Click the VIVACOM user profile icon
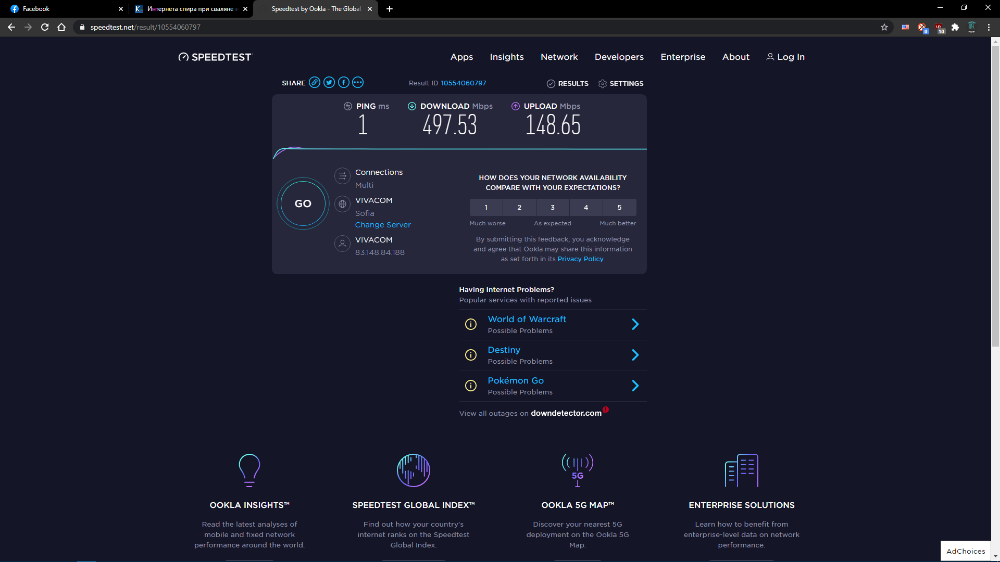Image resolution: width=1000 pixels, height=562 pixels. (x=342, y=243)
